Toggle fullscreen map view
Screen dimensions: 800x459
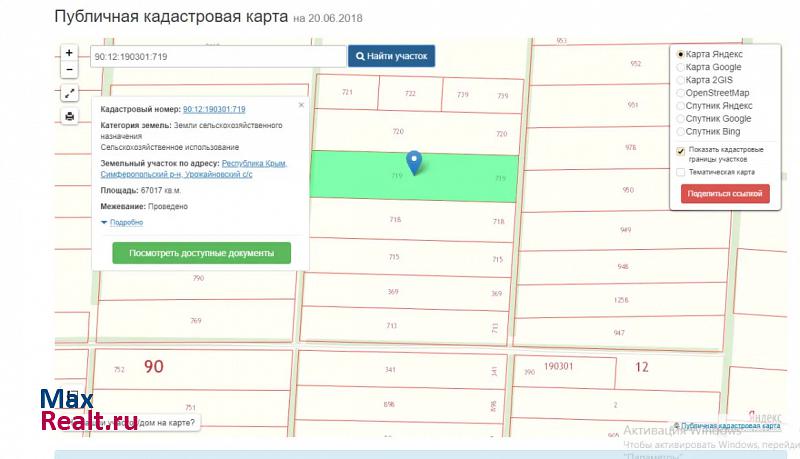coord(69,93)
